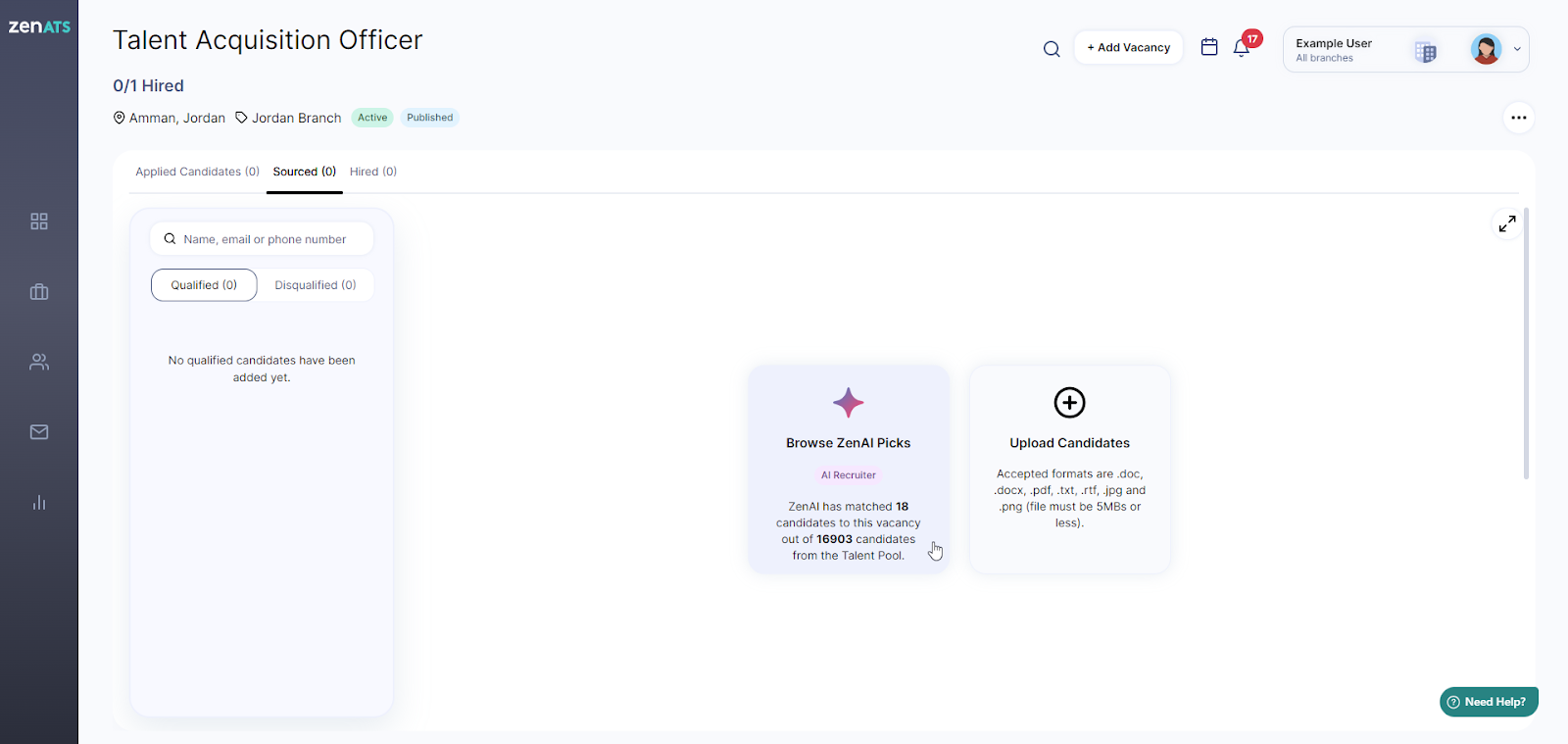Viewport: 1568px width, 744px height.
Task: Select the Disqualified (0) filter
Action: [x=316, y=285]
